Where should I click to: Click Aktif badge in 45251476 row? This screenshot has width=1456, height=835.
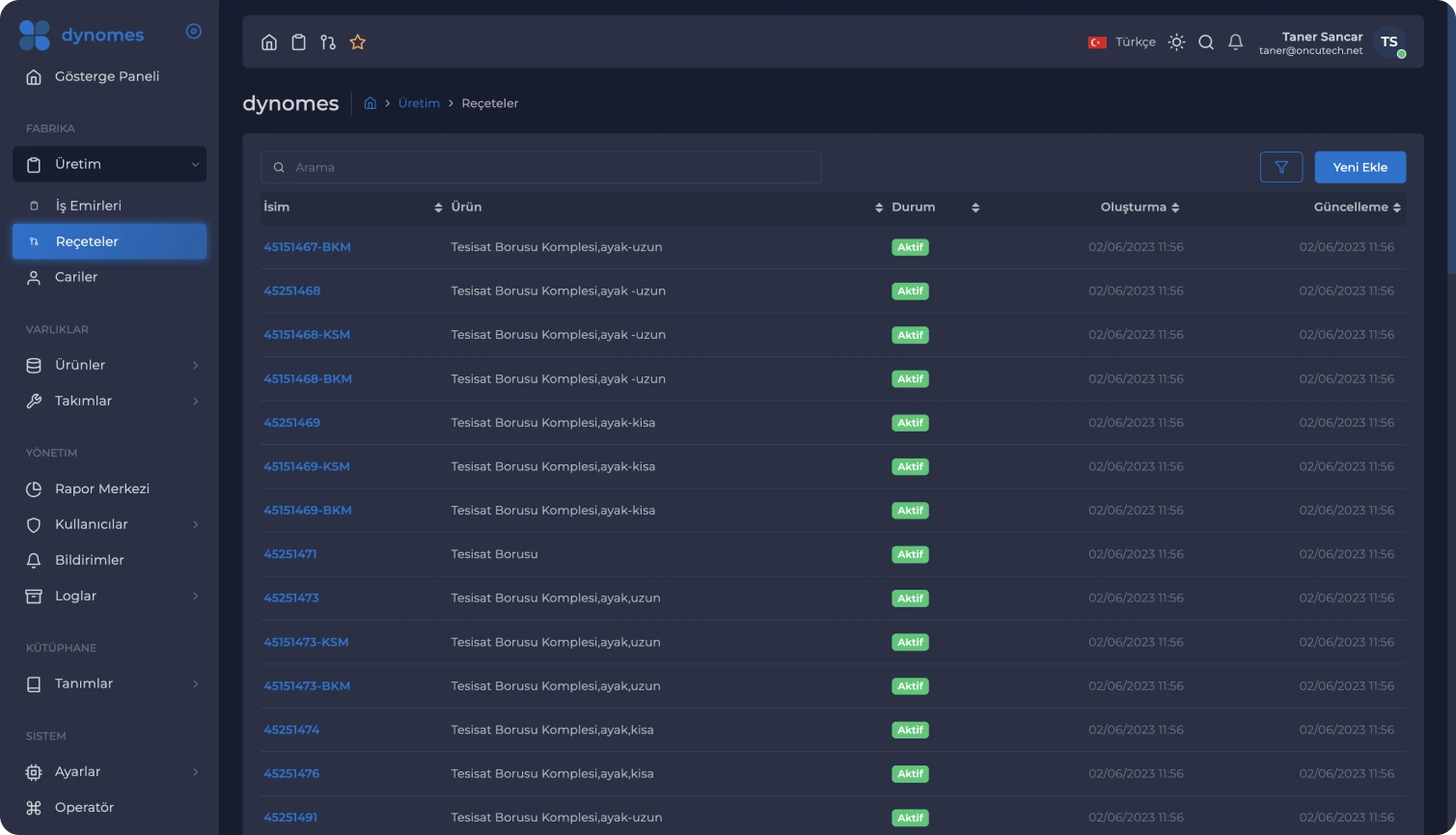coord(910,774)
